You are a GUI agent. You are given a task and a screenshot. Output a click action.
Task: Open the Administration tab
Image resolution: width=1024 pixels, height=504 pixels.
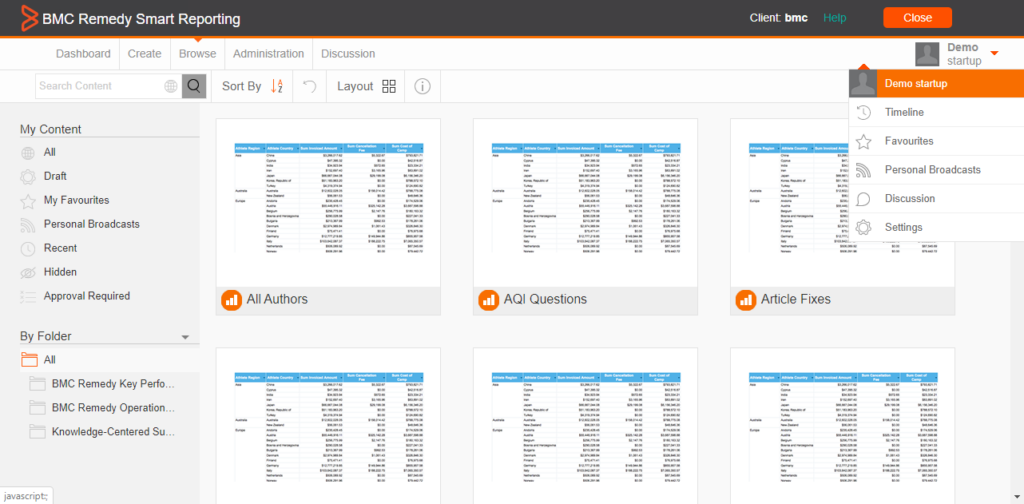tap(268, 54)
